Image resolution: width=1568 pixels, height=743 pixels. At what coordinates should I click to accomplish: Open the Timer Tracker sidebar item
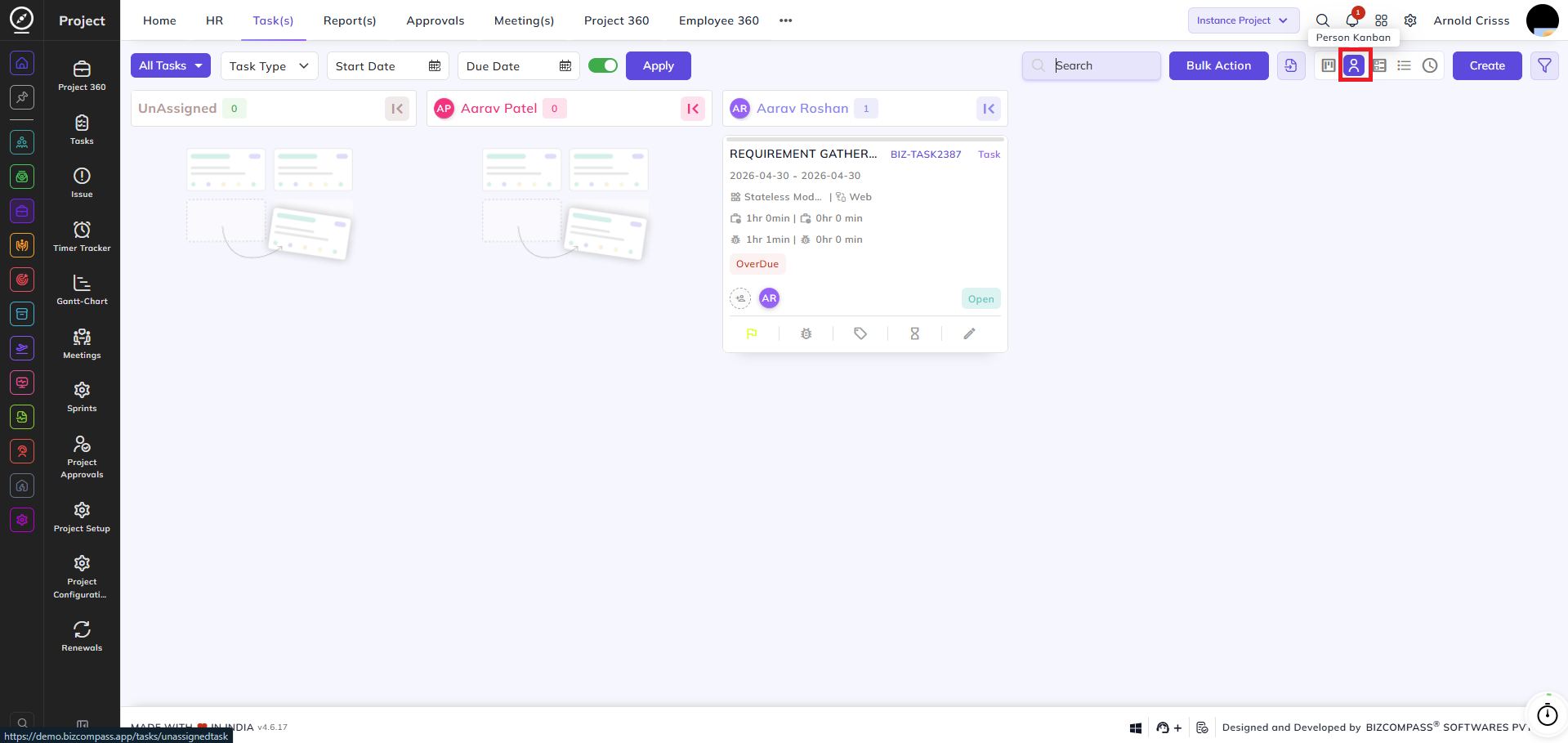coord(82,237)
